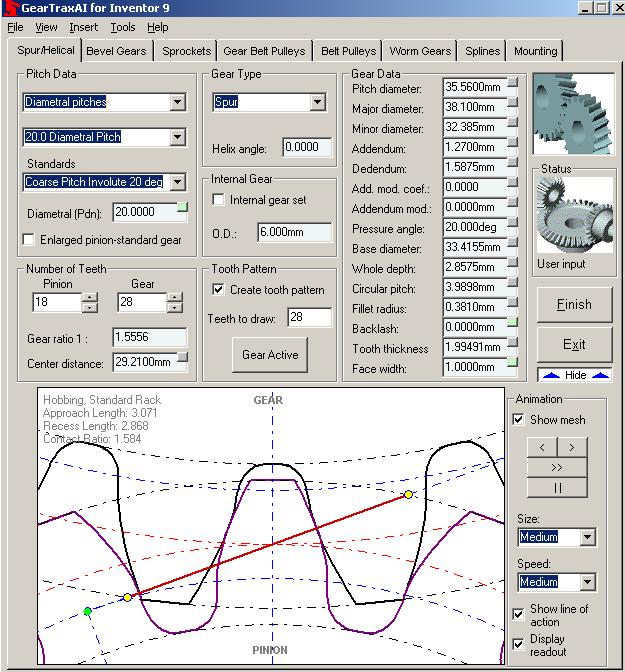Click the O.D. input field
This screenshot has height=672, width=625.
(294, 232)
